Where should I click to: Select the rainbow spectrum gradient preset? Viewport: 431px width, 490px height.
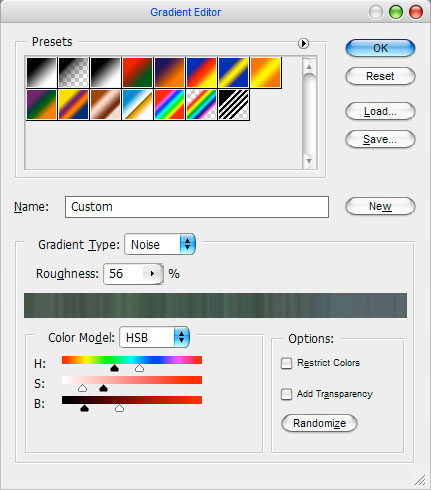tap(169, 105)
